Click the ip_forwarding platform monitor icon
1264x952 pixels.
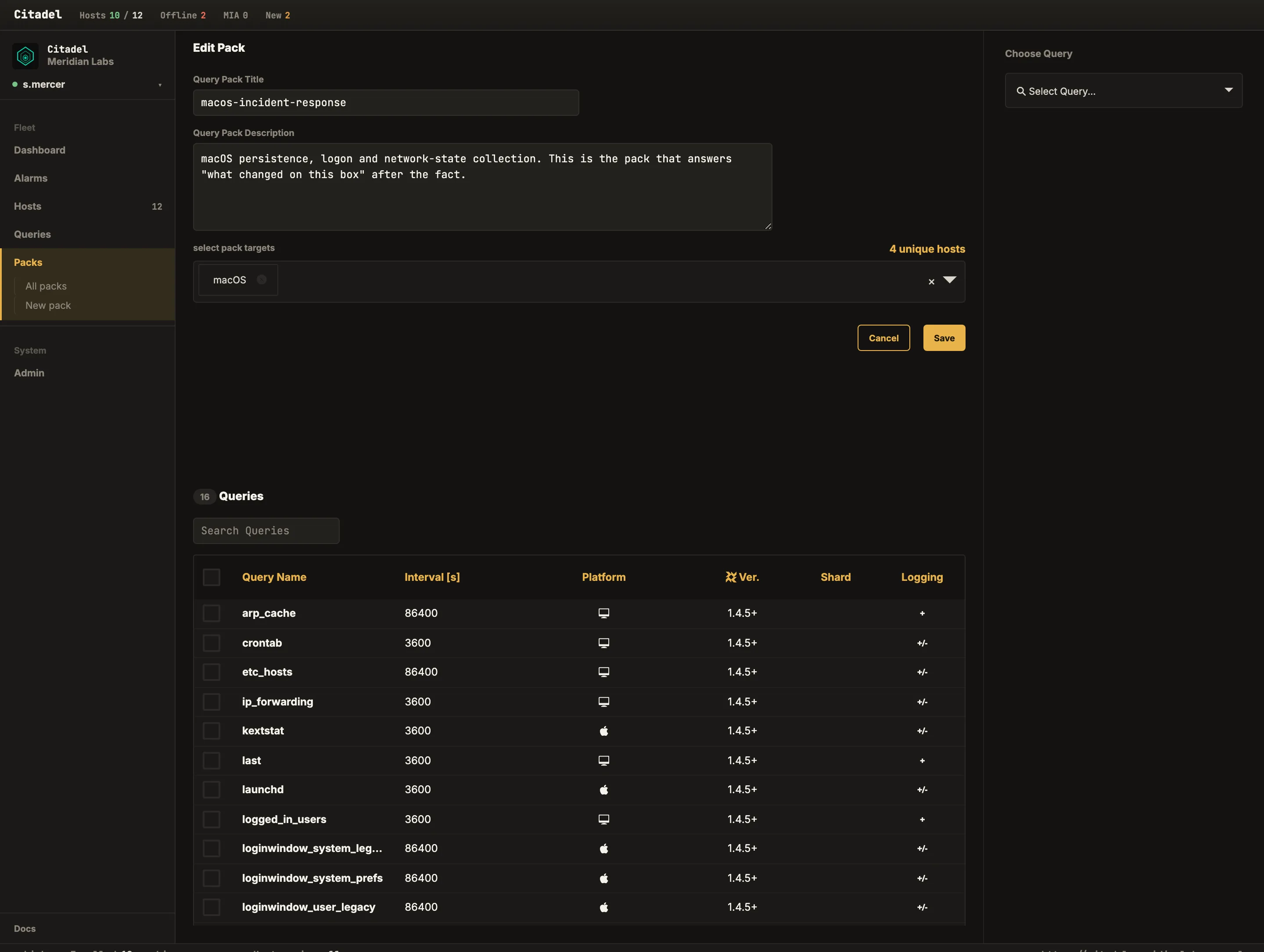(x=603, y=702)
